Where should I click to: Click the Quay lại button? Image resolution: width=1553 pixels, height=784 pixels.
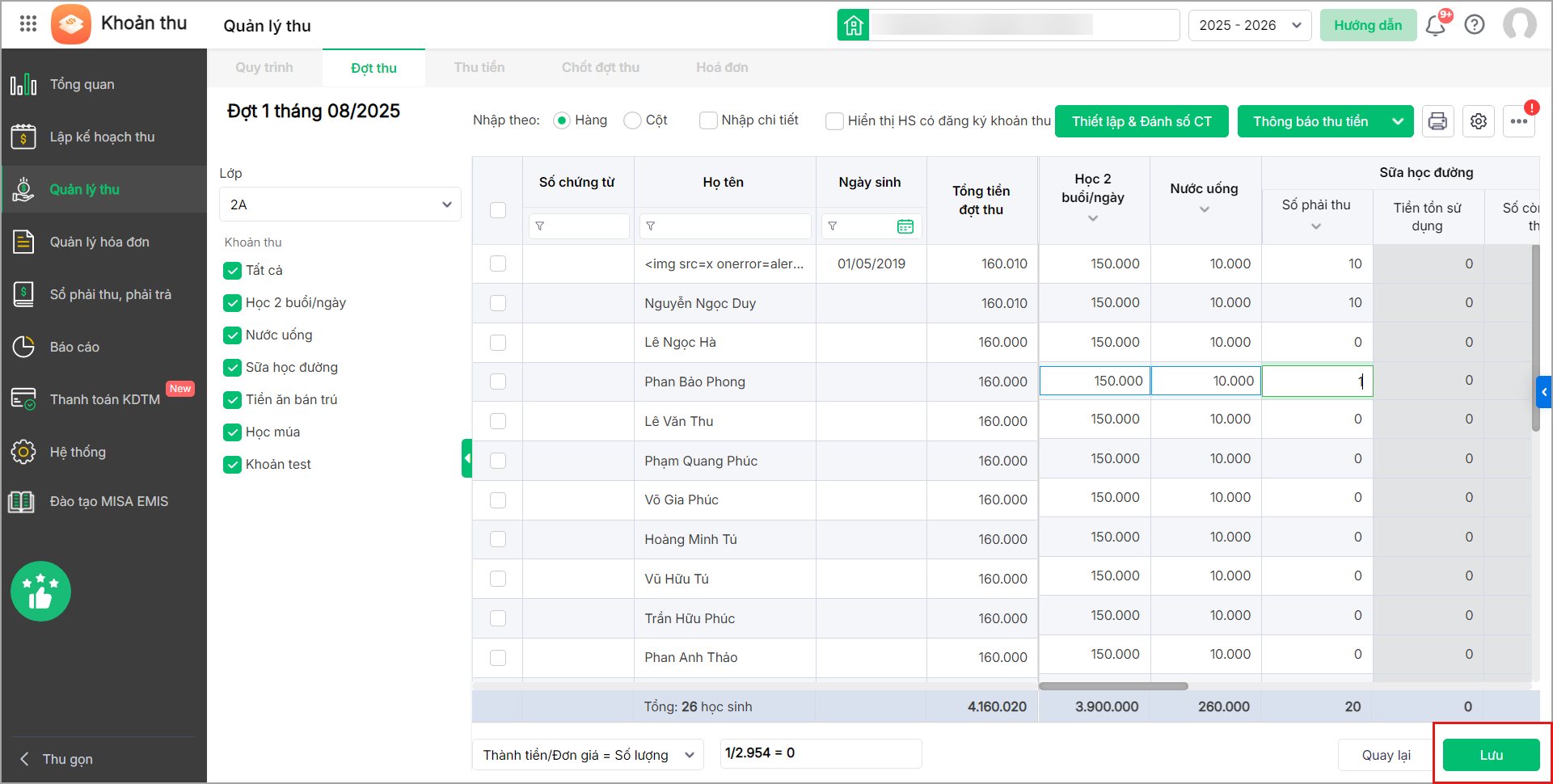[x=1386, y=755]
